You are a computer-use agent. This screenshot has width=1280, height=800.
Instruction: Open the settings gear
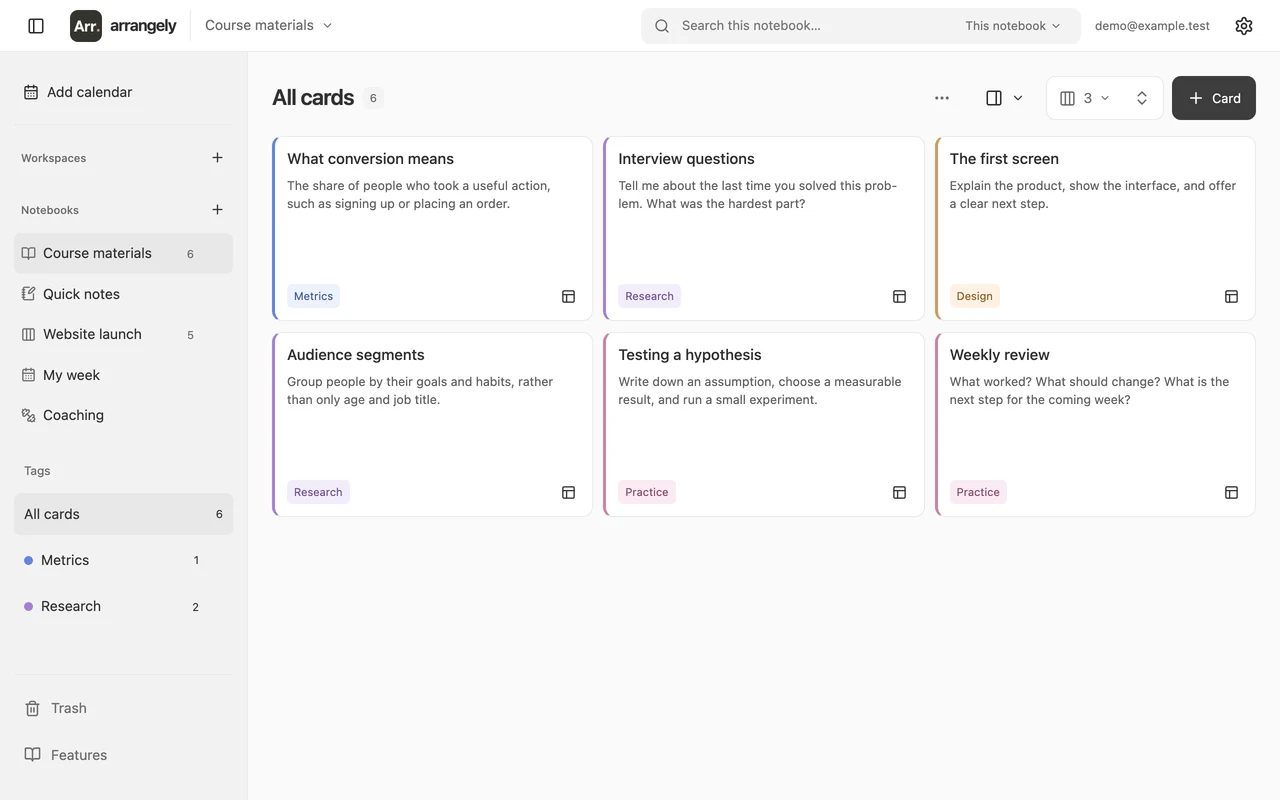1244,26
